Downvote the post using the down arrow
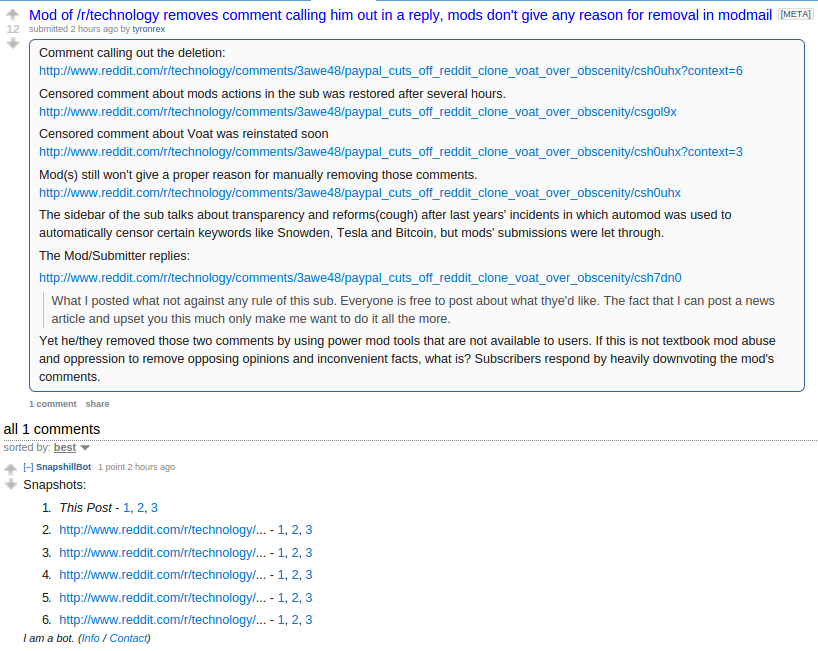The image size is (818, 651). point(12,43)
